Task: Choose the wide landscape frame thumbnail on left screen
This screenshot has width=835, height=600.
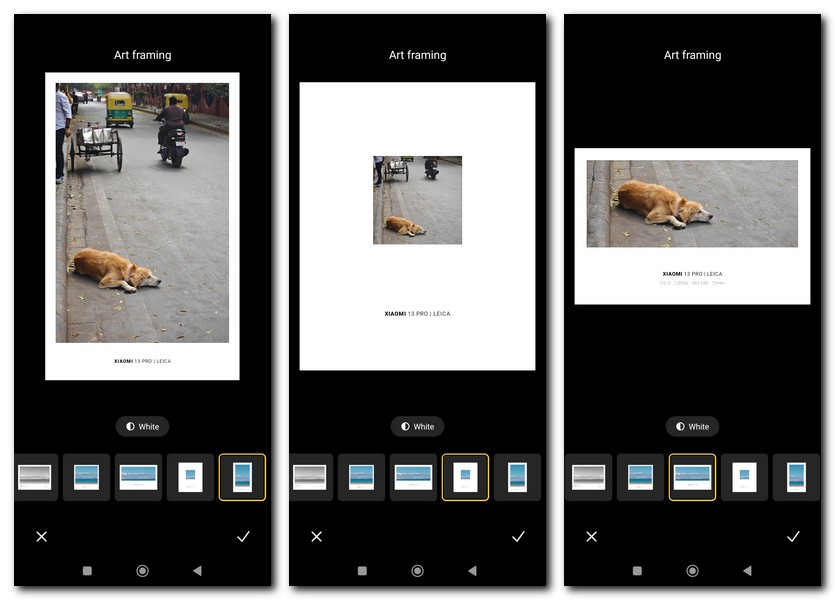Action: 138,477
